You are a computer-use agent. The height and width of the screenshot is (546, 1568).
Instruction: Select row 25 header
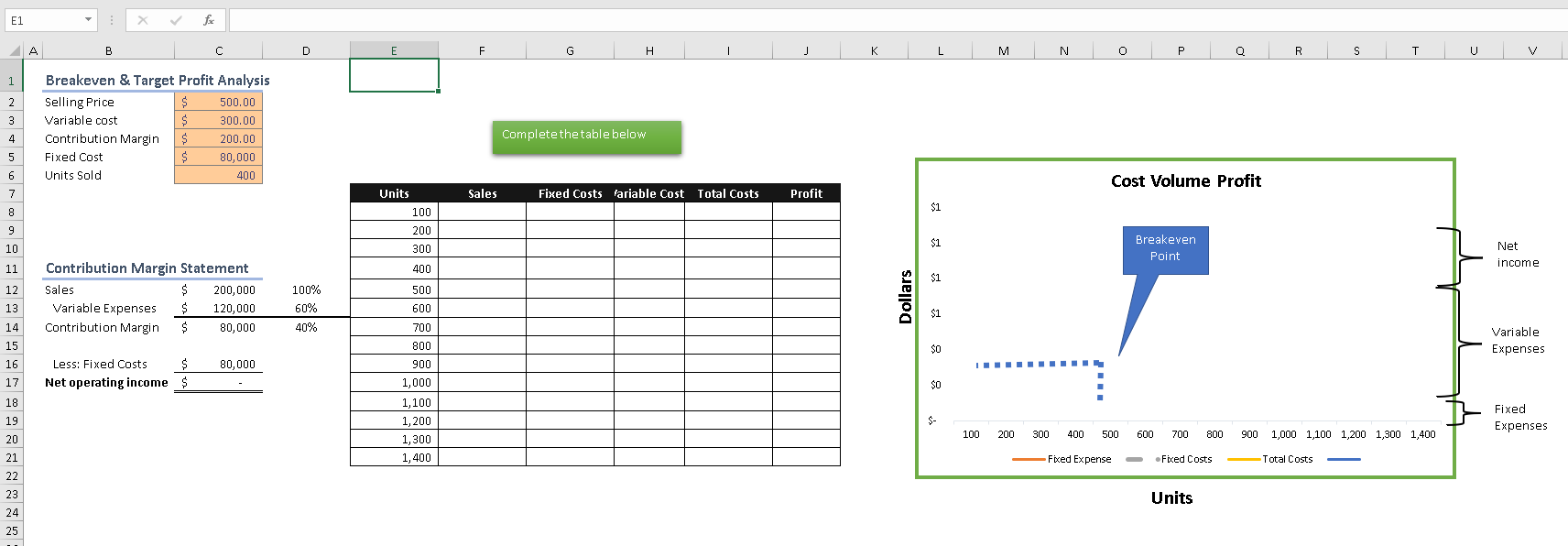pyautogui.click(x=12, y=530)
